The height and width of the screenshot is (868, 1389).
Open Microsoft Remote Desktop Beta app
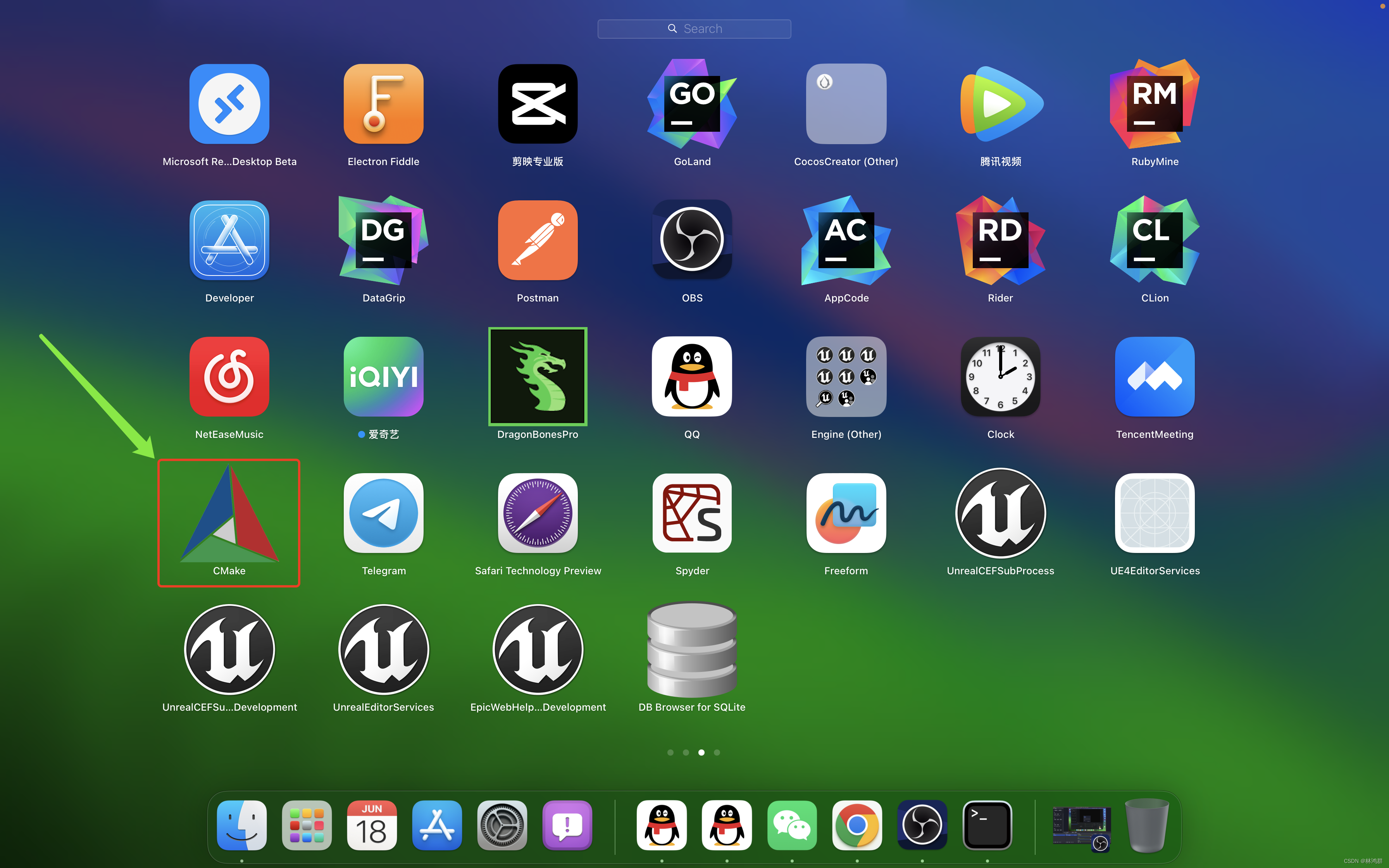(229, 104)
